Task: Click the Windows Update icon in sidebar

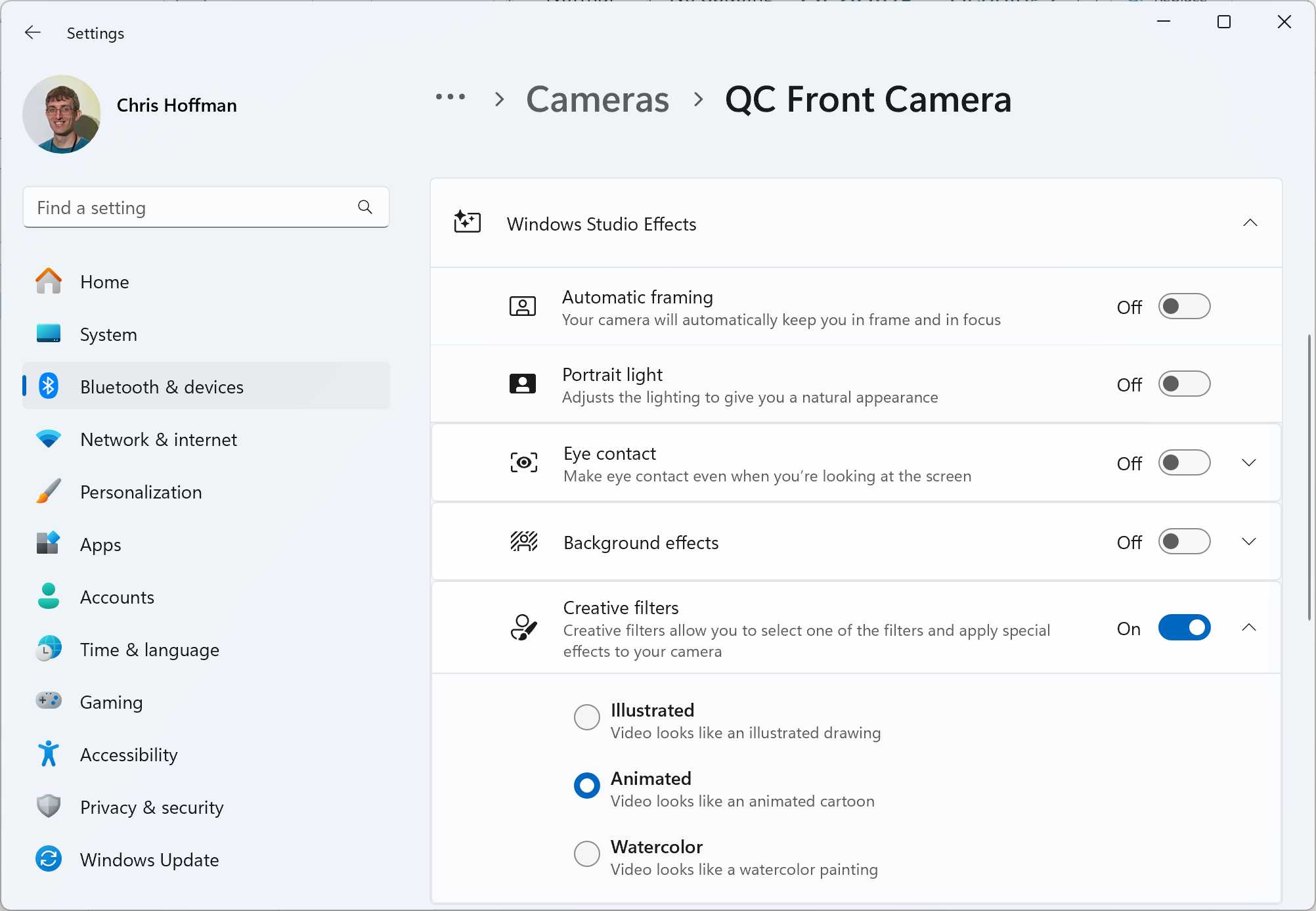Action: pos(48,859)
